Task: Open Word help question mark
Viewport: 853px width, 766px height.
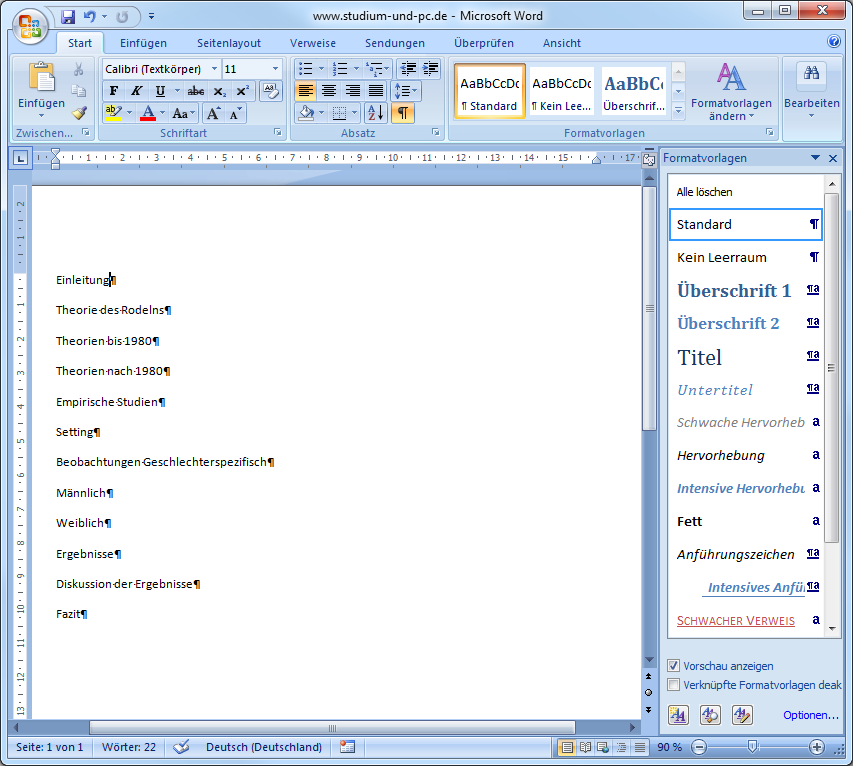Action: tap(833, 41)
